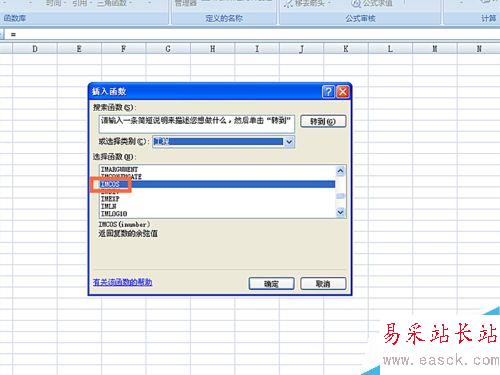Viewport: 500px width, 375px height.
Task: Confirm with the 确定 button
Action: click(271, 284)
